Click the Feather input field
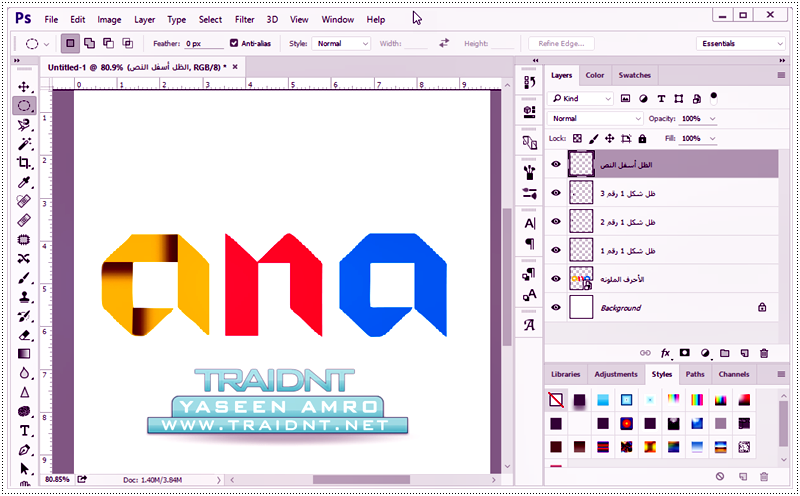The width and height of the screenshot is (800, 496). point(204,43)
